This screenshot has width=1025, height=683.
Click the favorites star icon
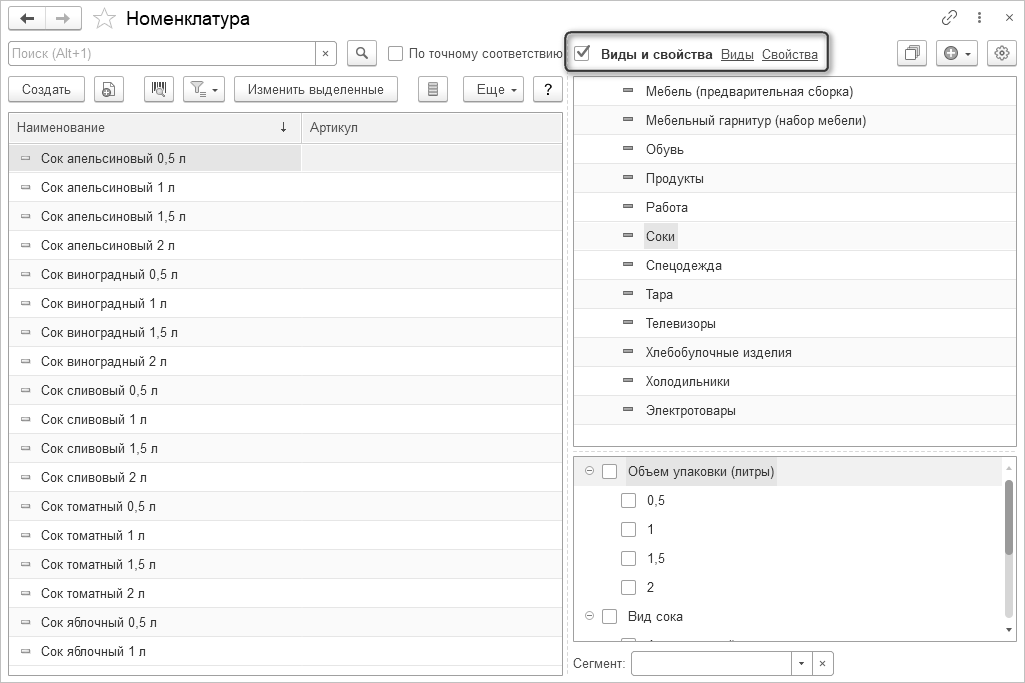[x=104, y=19]
